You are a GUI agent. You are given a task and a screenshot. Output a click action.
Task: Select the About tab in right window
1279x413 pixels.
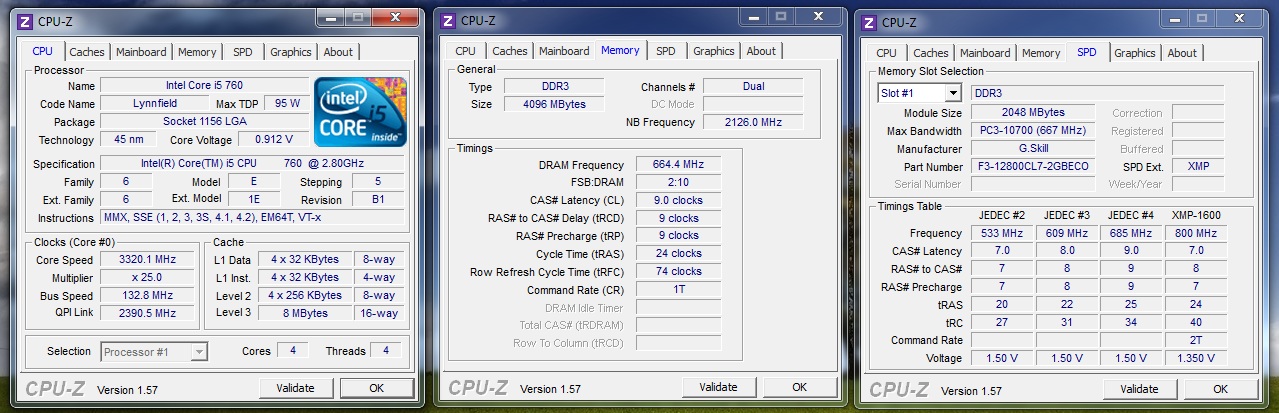pyautogui.click(x=1182, y=53)
